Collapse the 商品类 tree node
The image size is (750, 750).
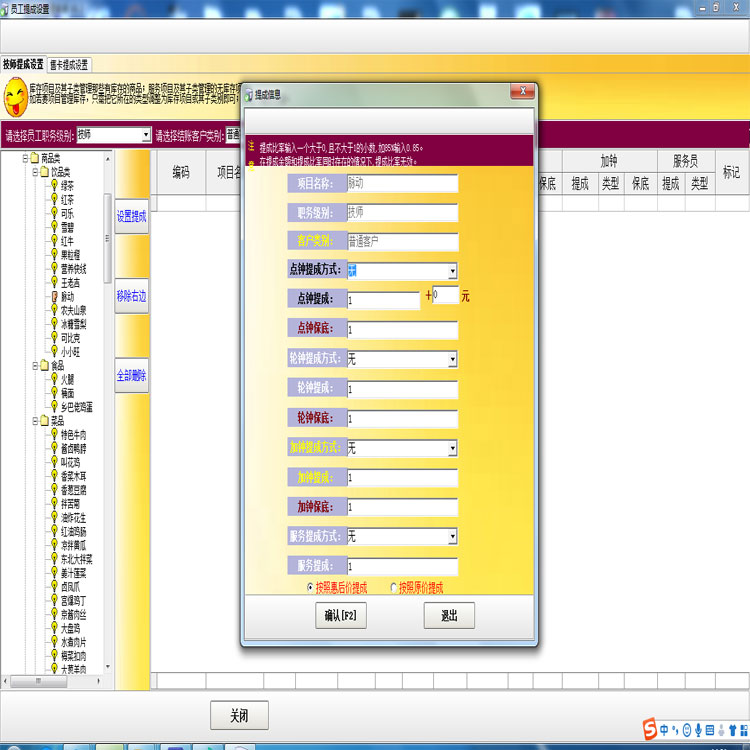coord(25,157)
